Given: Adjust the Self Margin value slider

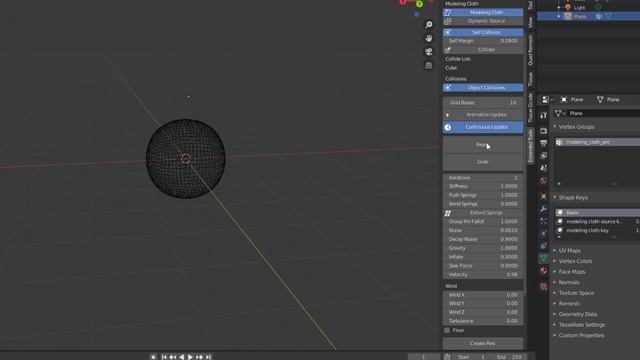Looking at the screenshot, I should click(483, 41).
